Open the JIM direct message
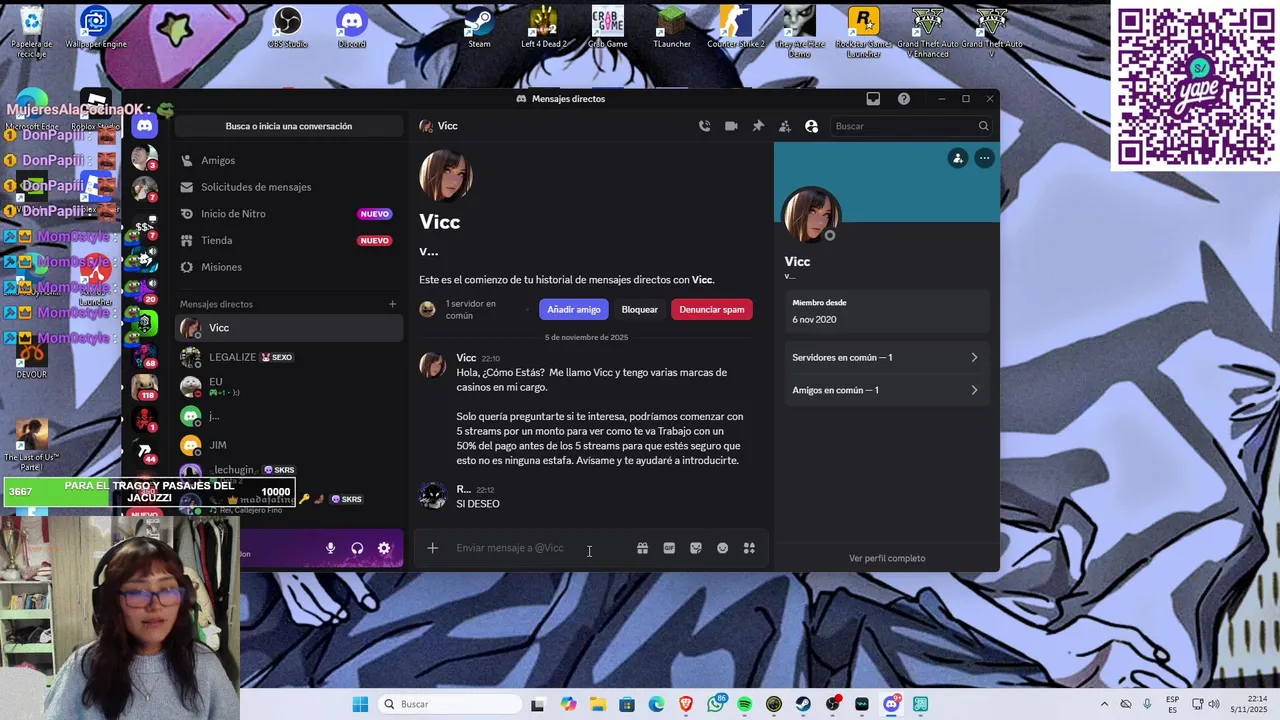The height and width of the screenshot is (720, 1280). 289,445
